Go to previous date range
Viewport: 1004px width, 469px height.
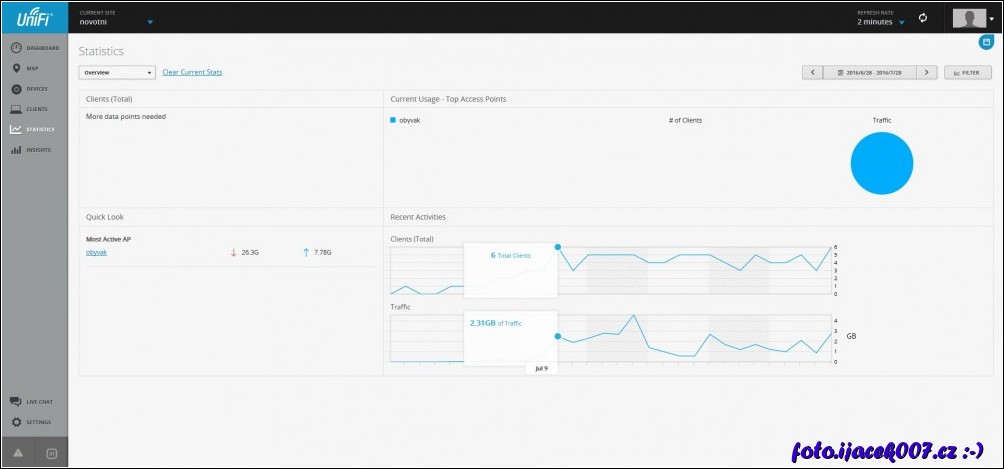click(x=812, y=72)
